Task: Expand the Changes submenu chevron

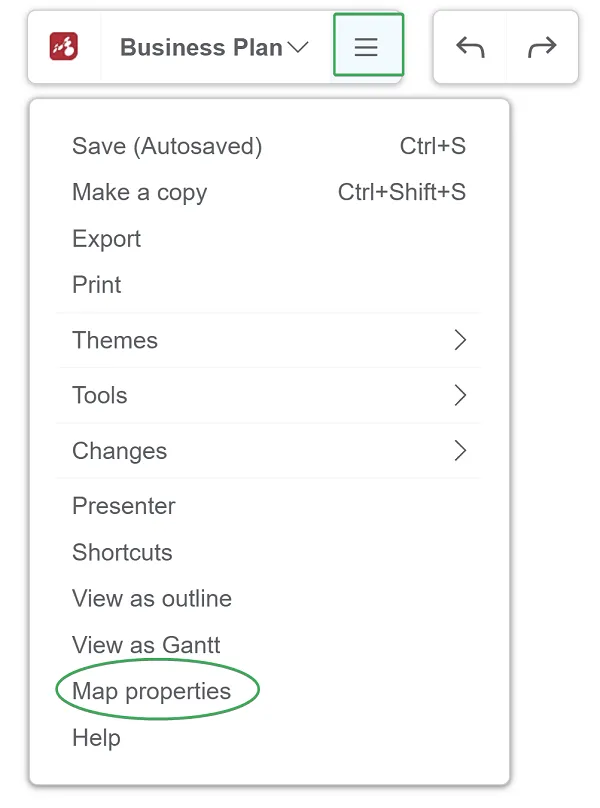Action: point(460,450)
